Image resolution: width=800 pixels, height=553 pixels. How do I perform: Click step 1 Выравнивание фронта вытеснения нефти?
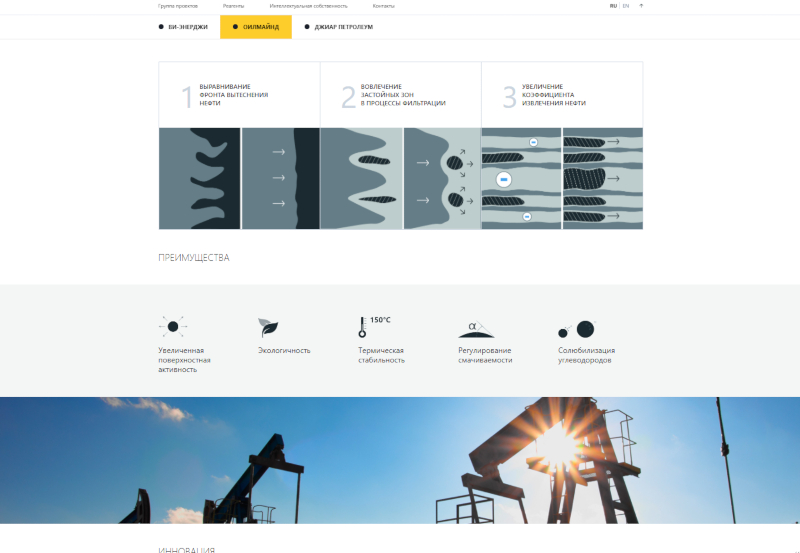(233, 95)
